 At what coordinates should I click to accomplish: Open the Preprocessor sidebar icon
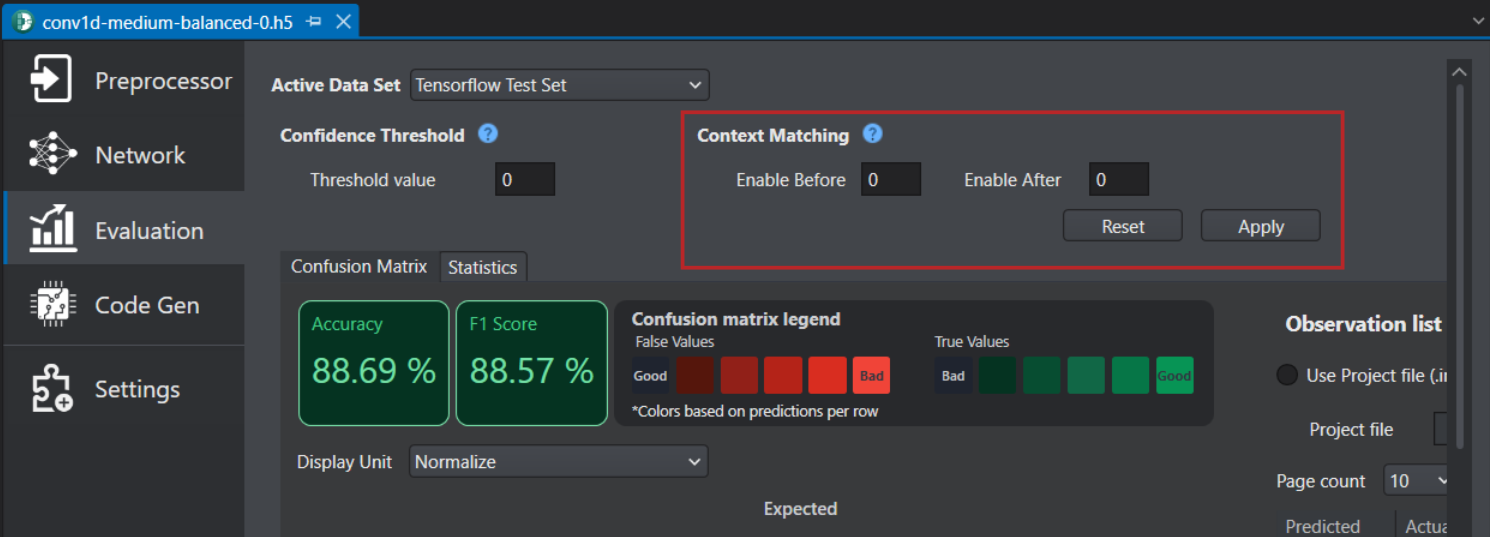51,79
